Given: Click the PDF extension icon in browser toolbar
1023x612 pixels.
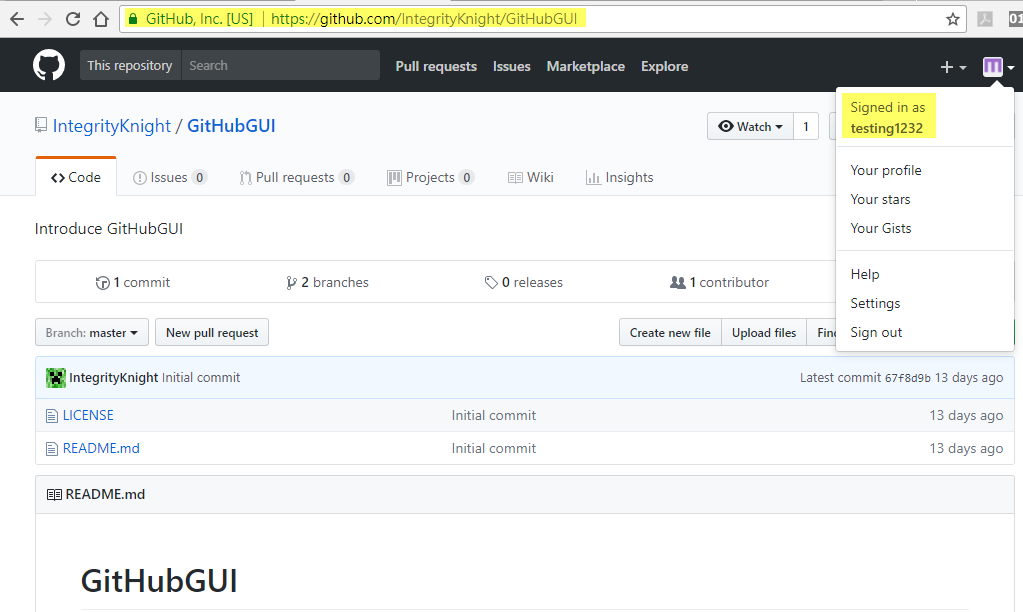Looking at the screenshot, I should click(x=985, y=19).
